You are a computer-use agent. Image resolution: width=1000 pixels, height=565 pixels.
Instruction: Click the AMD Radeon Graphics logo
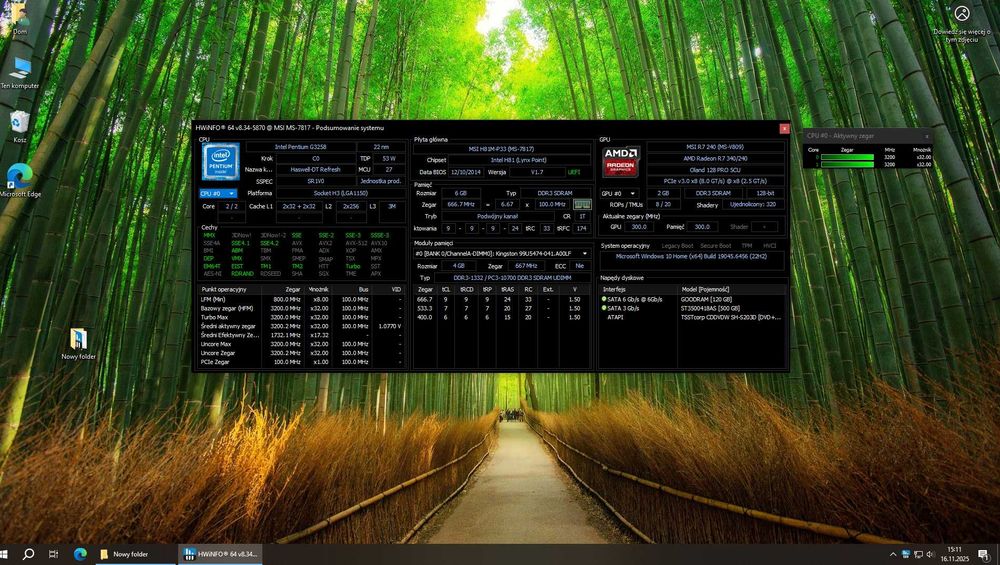coord(621,162)
